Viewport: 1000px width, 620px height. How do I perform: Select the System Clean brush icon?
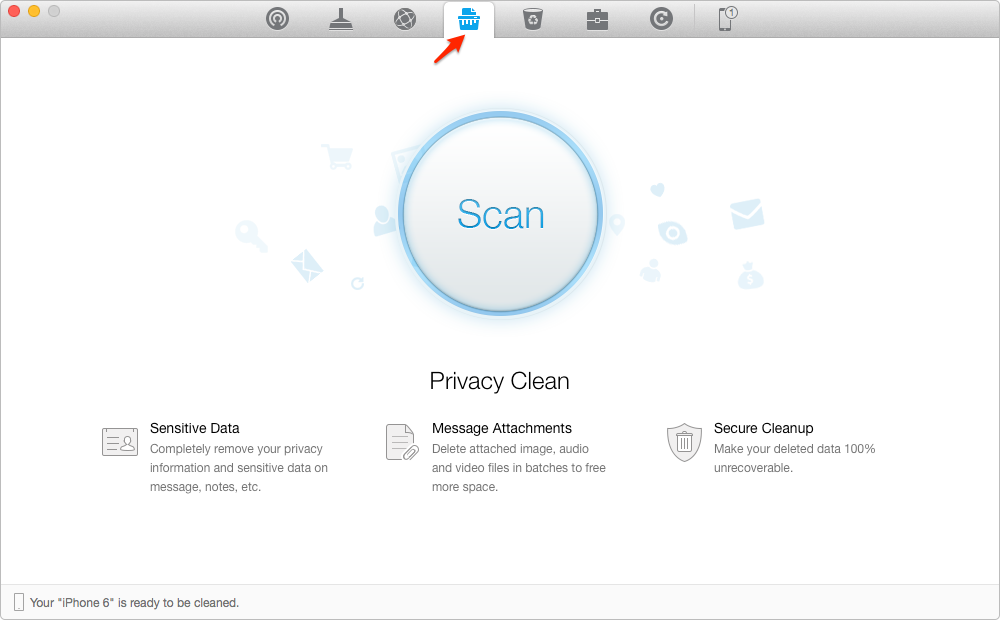(x=341, y=18)
